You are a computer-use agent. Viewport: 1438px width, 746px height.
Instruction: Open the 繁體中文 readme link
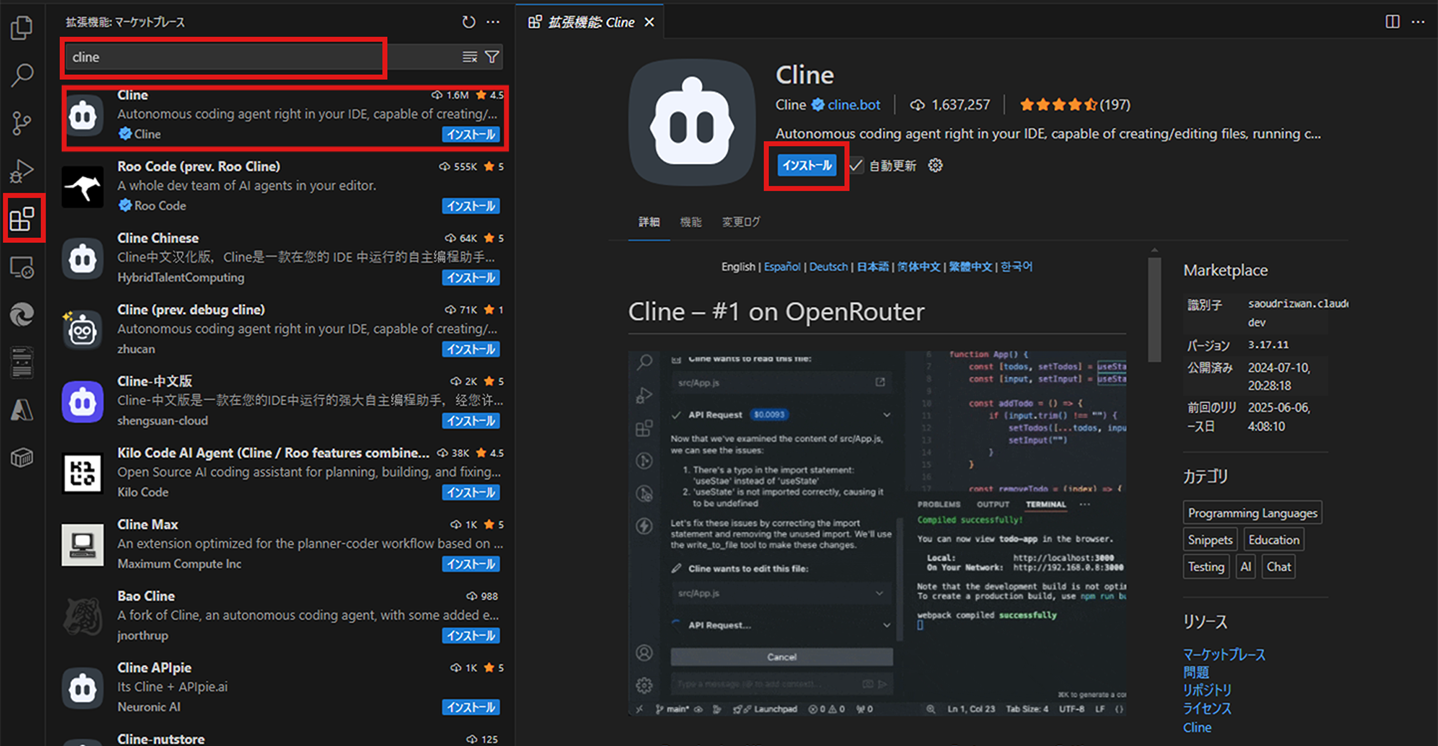coord(970,267)
